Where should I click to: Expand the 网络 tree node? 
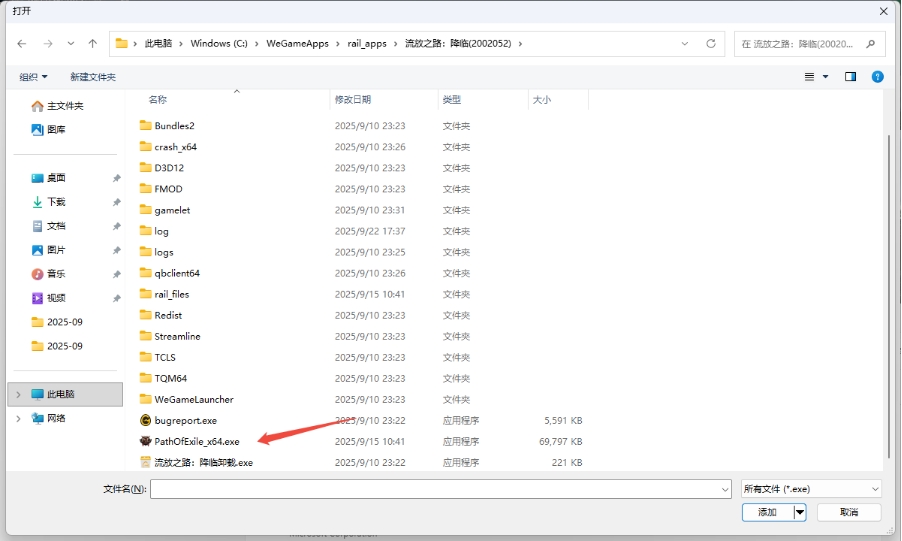point(18,418)
